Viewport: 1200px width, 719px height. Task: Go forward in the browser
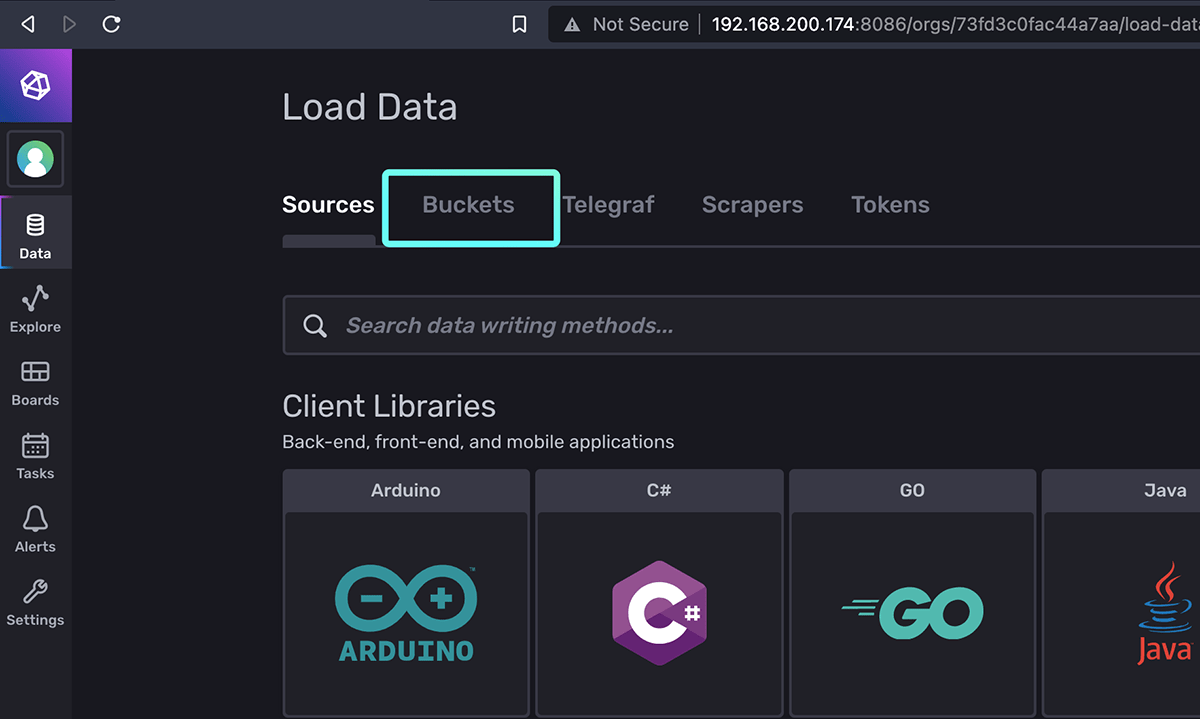click(x=69, y=24)
